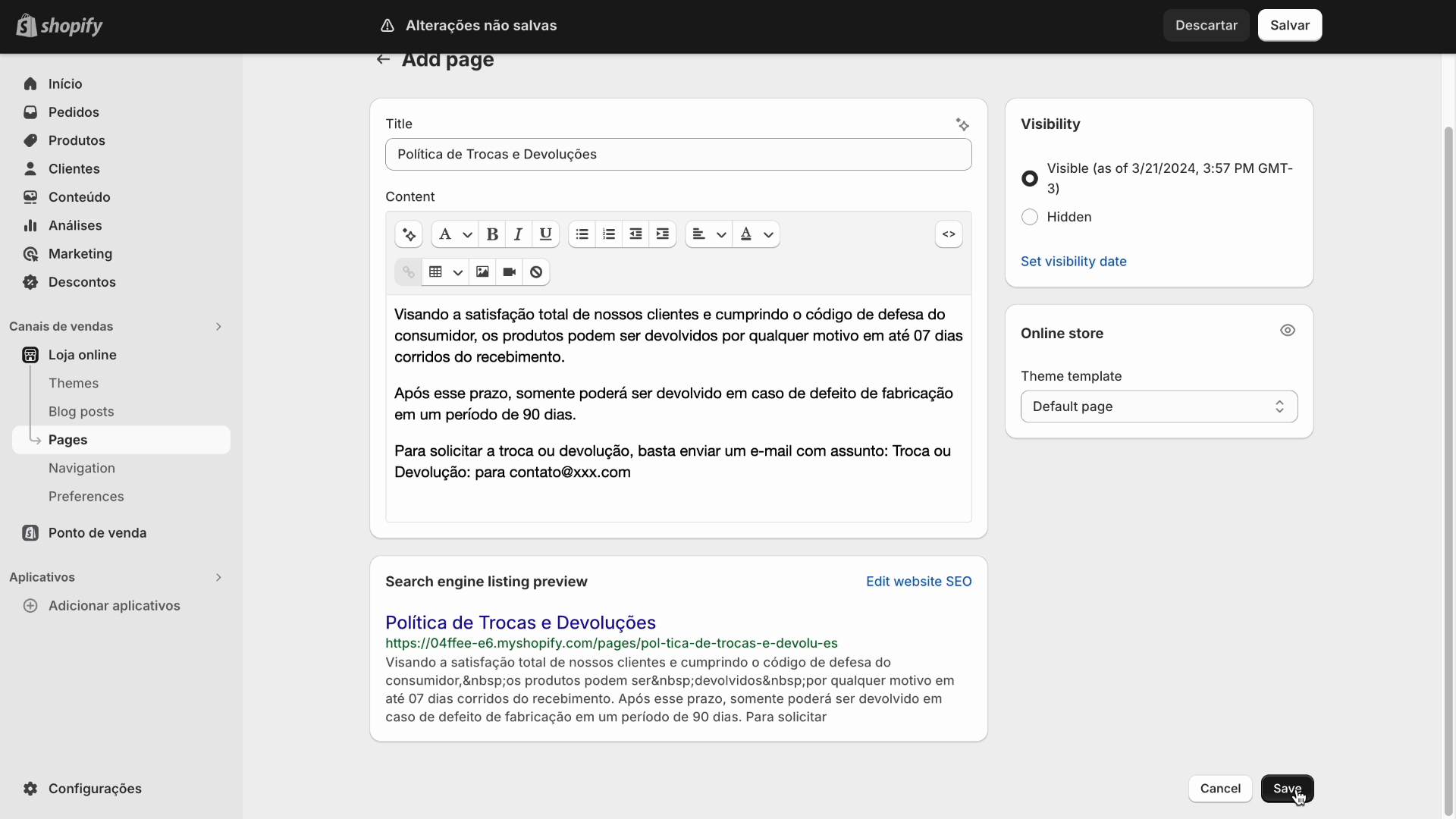Select the Hidden visibility option

[x=1030, y=218]
